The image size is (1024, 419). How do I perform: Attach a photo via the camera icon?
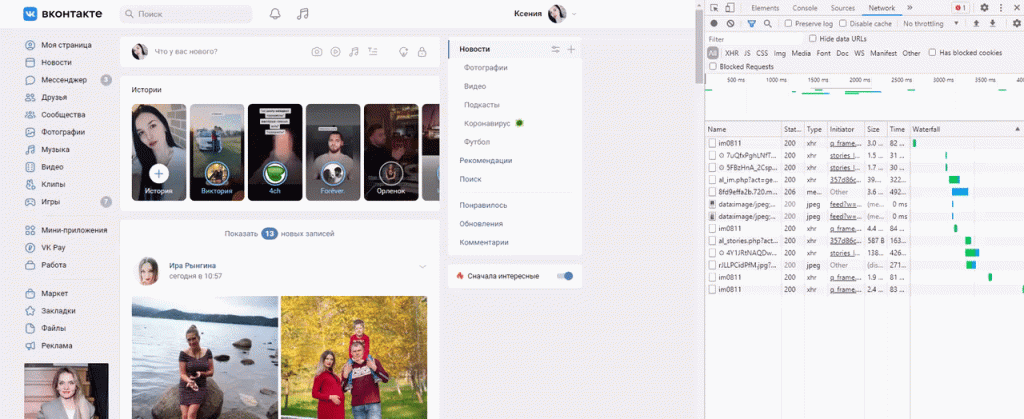[316, 52]
